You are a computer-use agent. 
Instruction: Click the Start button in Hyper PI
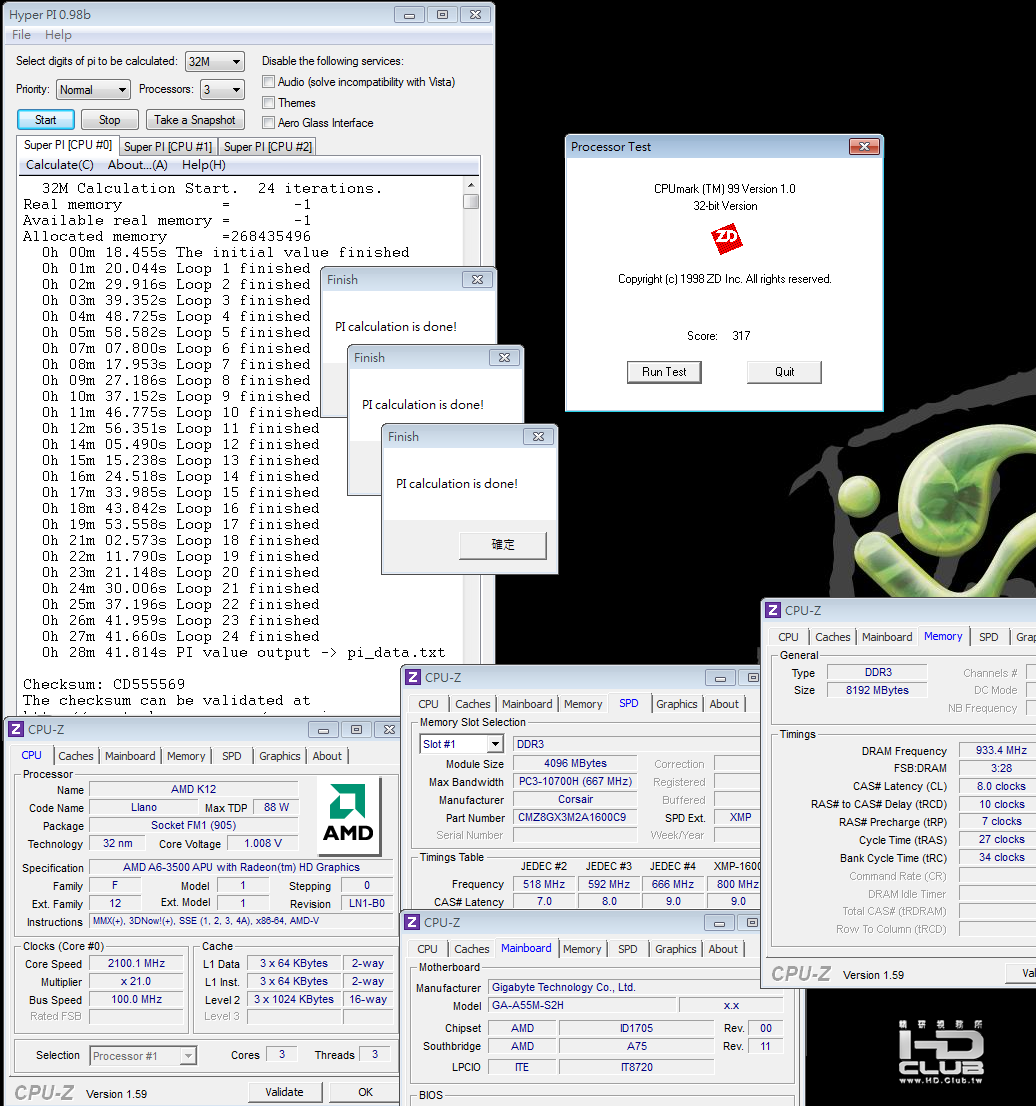pyautogui.click(x=46, y=119)
